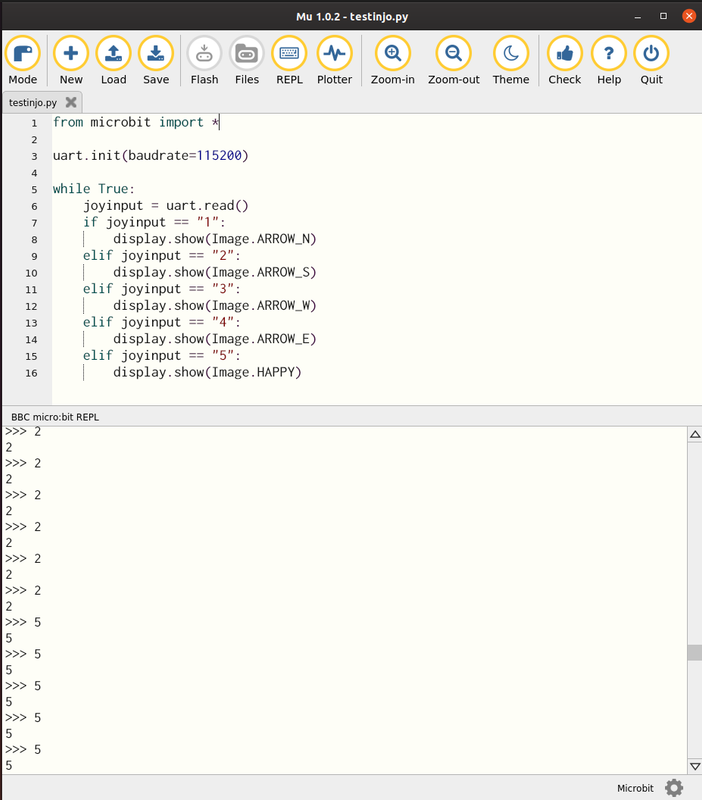Click 'display.show(Image.ARROW_S)' line
Image resolution: width=702 pixels, height=800 pixels.
pyautogui.click(x=215, y=272)
